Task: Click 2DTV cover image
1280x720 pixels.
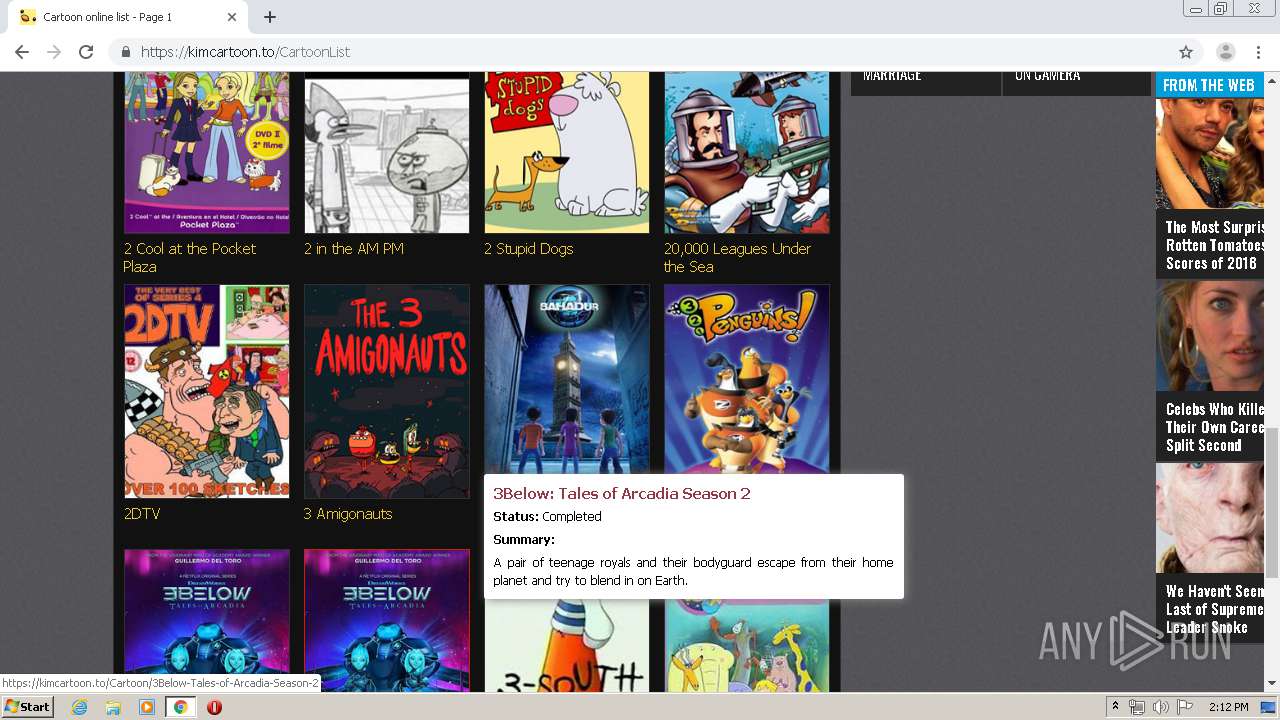Action: (x=207, y=391)
